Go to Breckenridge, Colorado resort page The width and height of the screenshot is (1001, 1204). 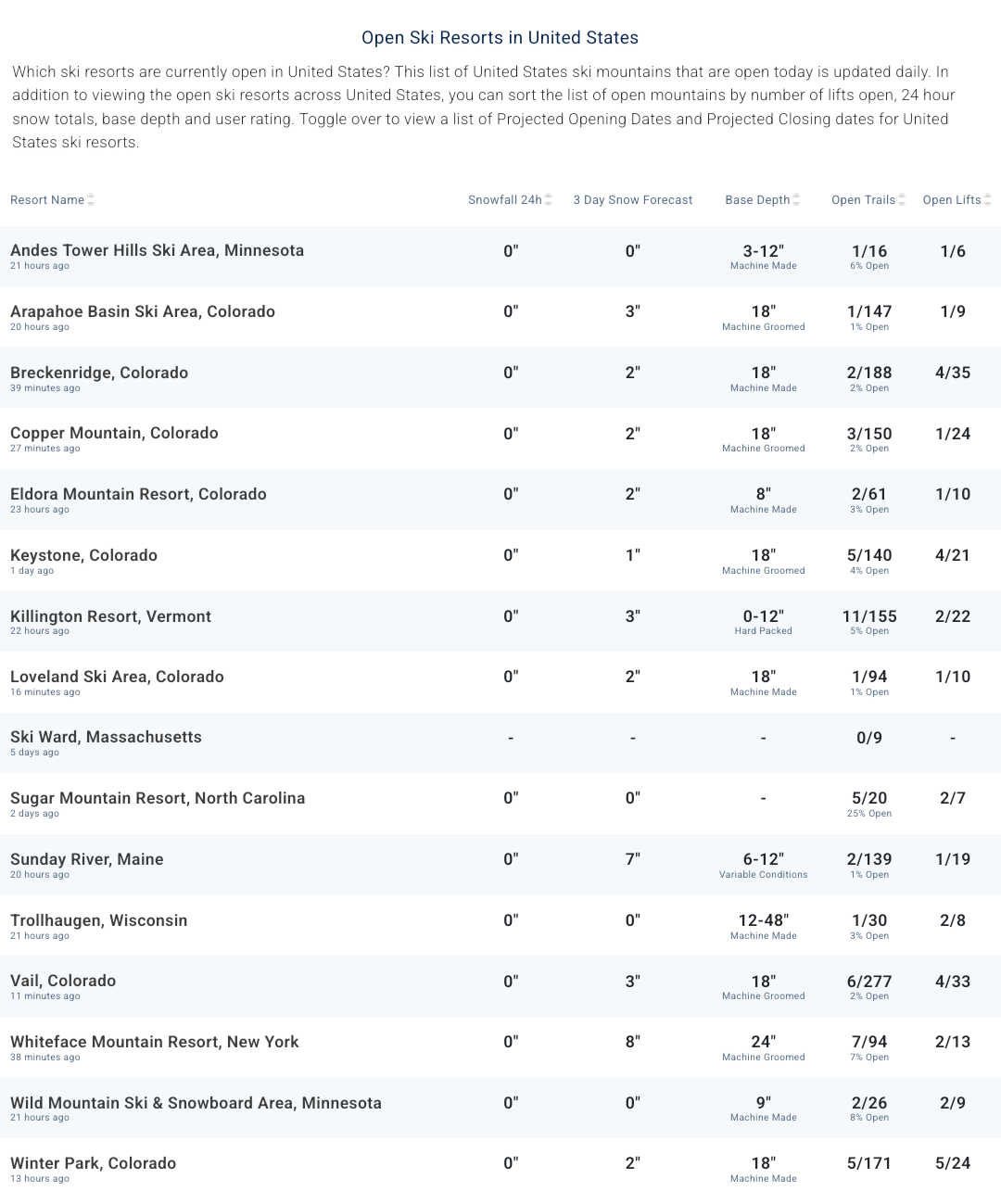(99, 373)
